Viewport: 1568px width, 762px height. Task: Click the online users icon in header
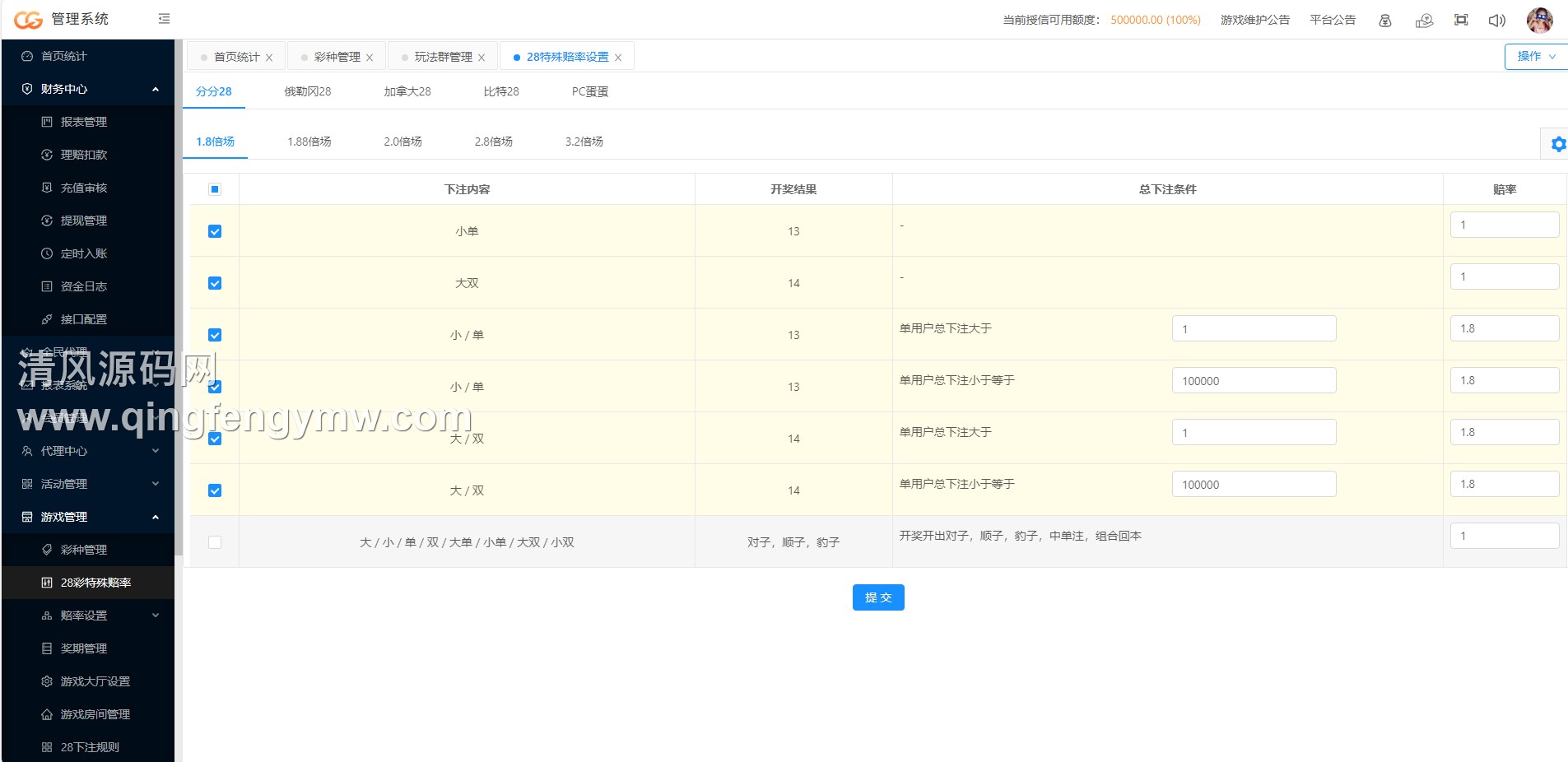tap(1424, 20)
